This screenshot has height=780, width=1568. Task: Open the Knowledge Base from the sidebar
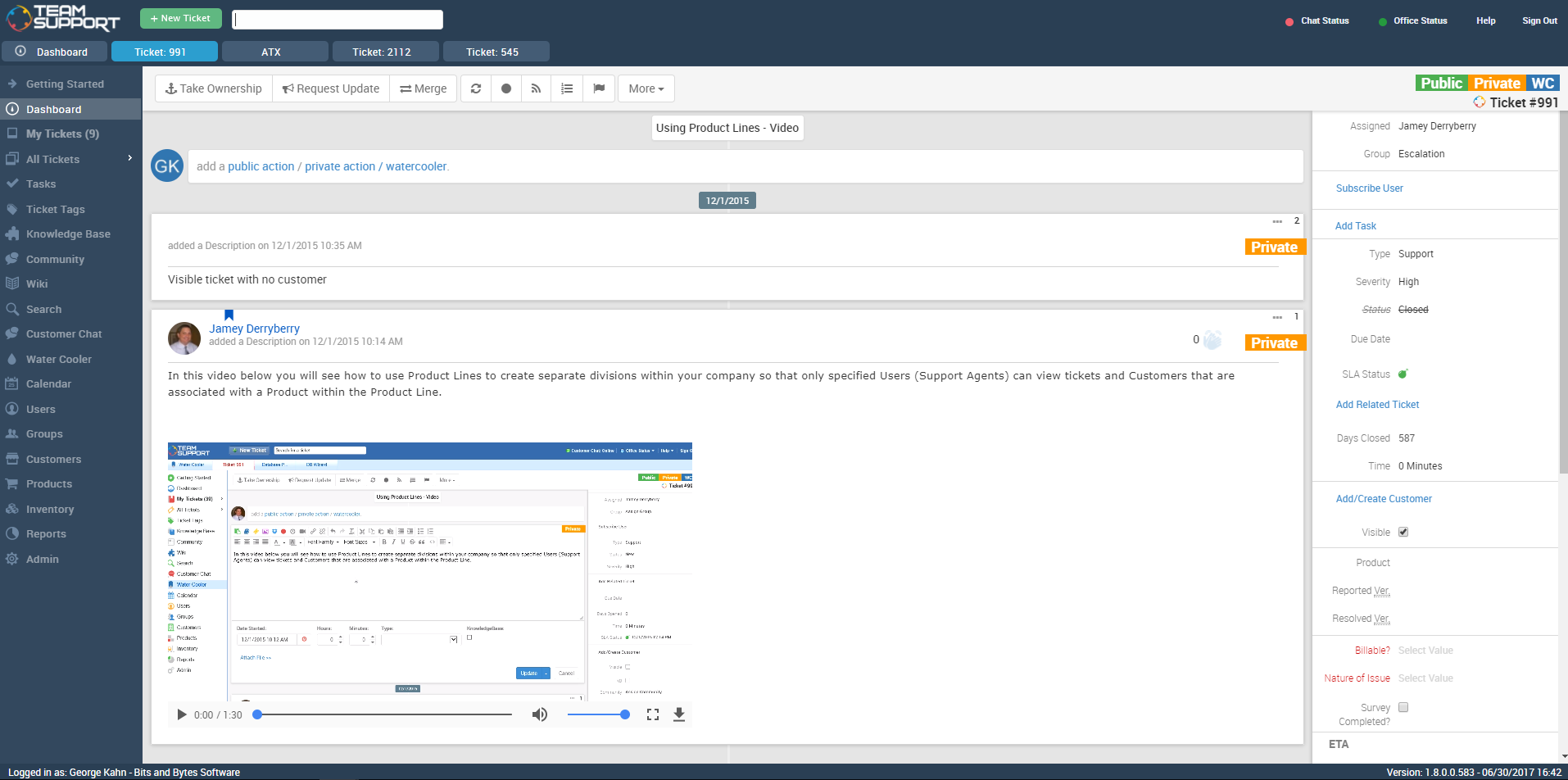tap(68, 234)
